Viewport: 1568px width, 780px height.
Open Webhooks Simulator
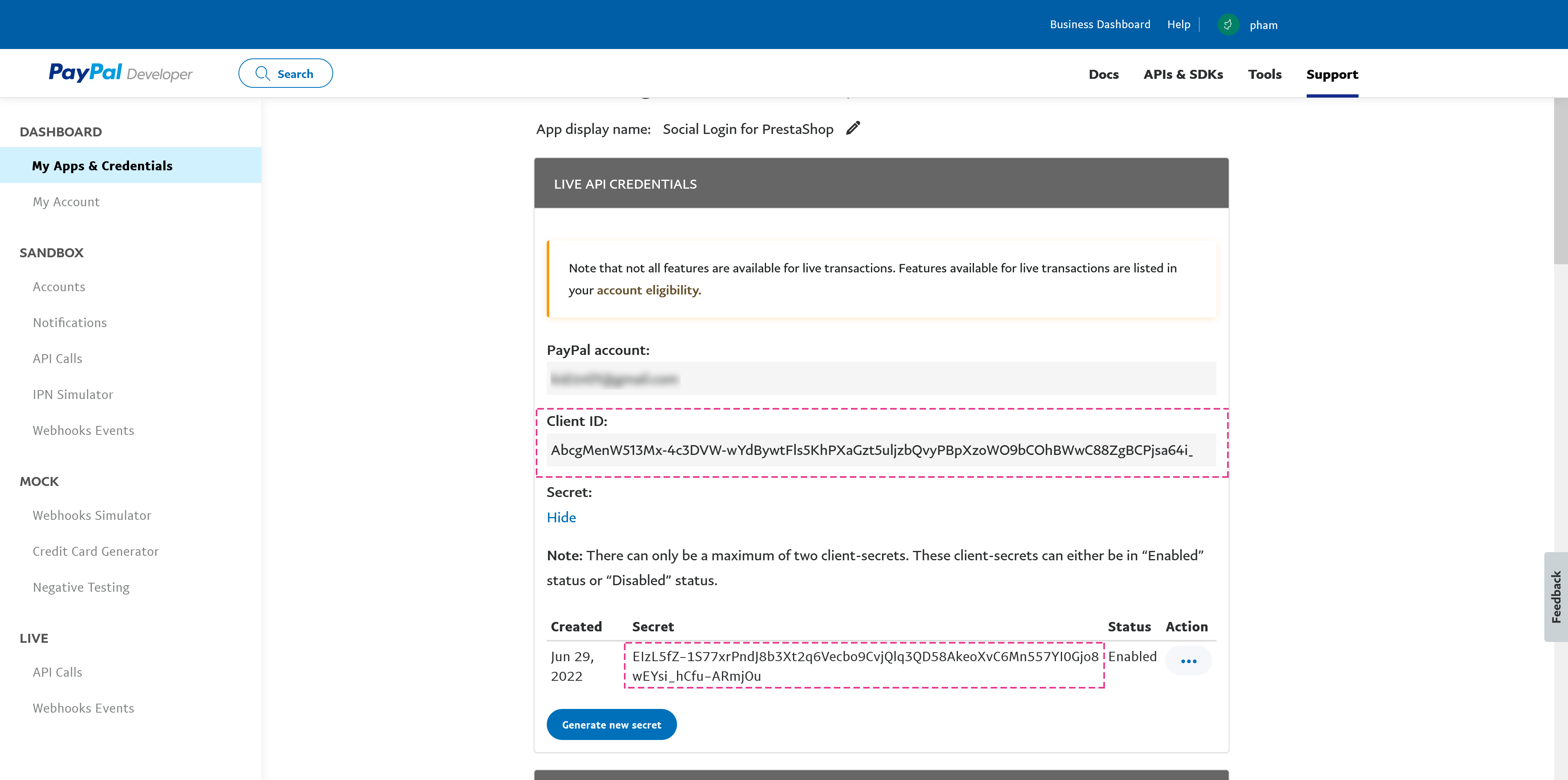pos(92,515)
